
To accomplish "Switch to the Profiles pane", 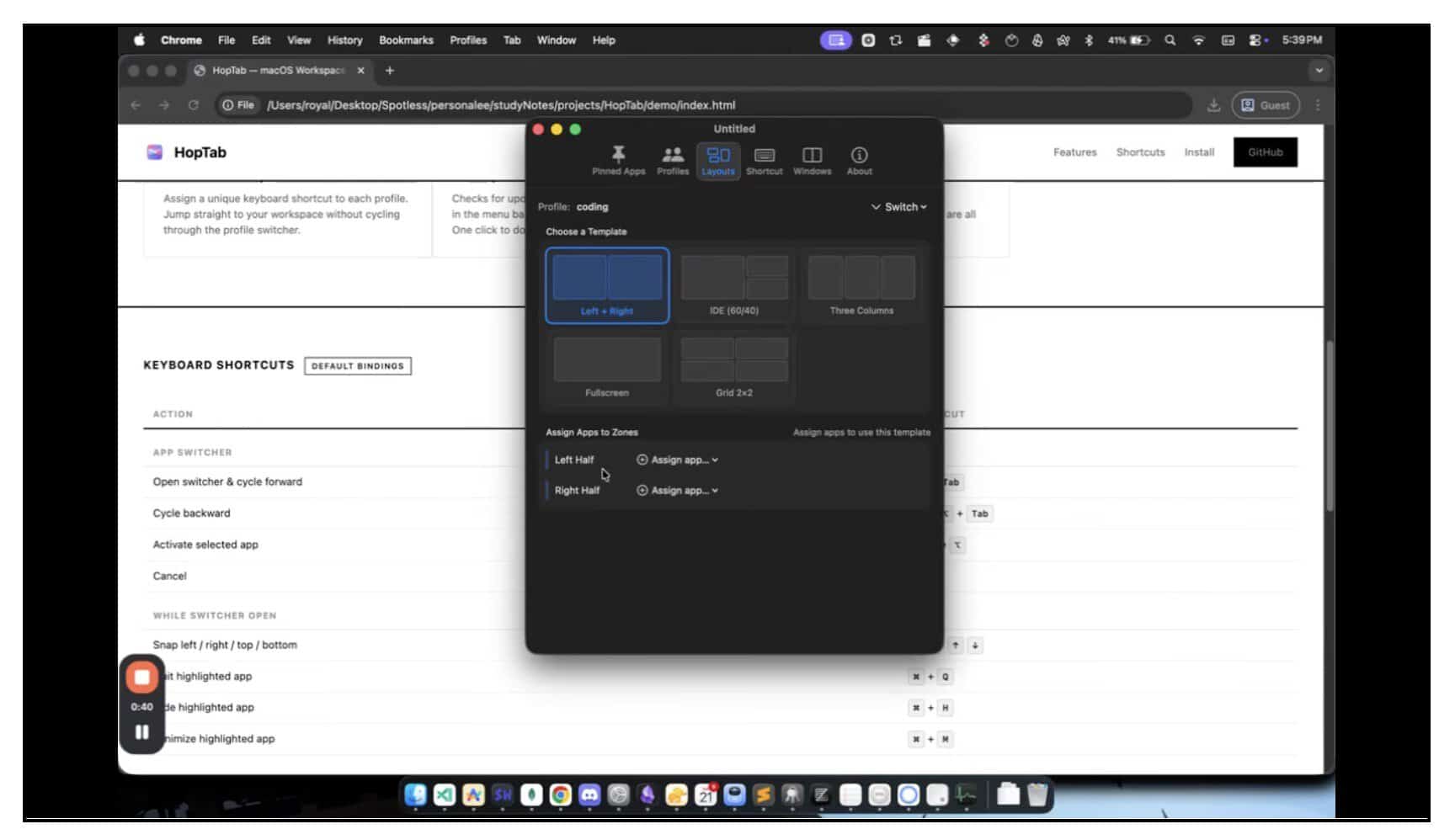I will coord(672,160).
